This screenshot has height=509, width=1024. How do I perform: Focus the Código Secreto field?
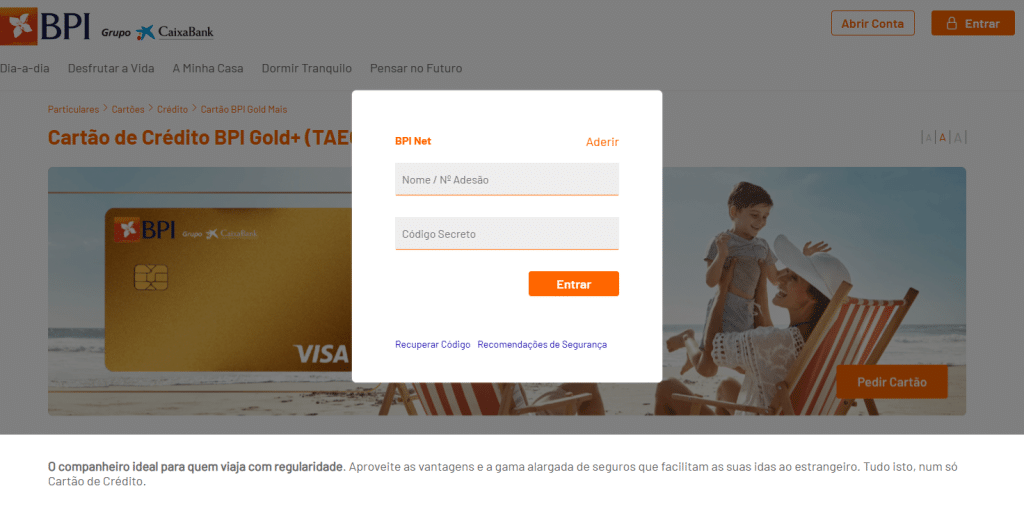(507, 233)
